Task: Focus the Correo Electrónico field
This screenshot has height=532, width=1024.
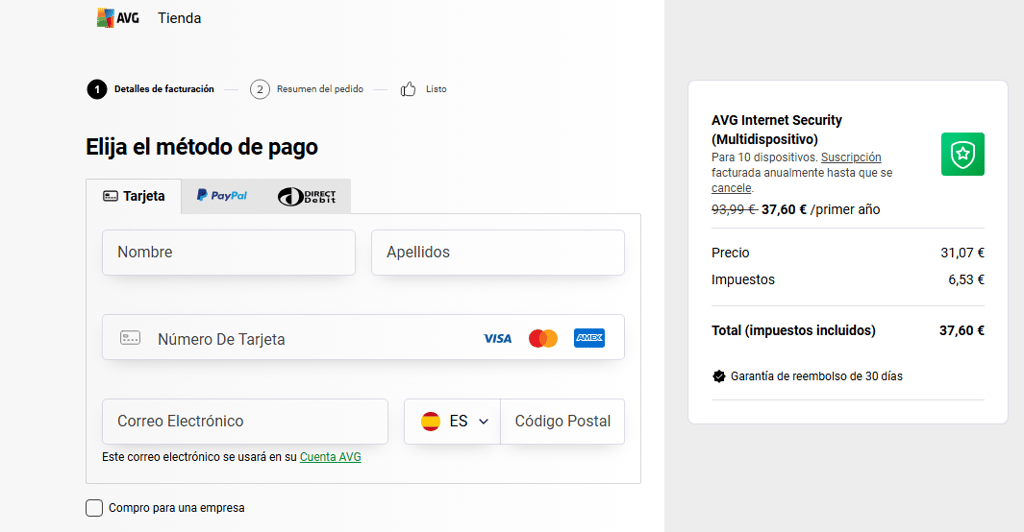Action: [x=245, y=422]
